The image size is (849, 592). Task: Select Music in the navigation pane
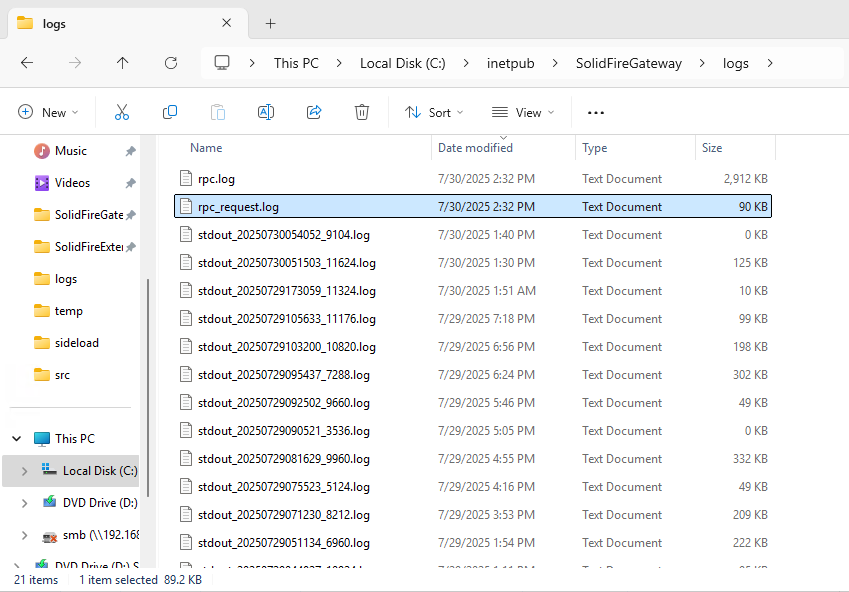(x=70, y=151)
